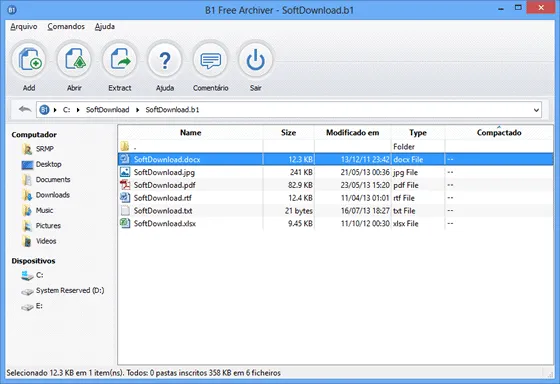Sort by the Compactado column header
Viewport: 560px width, 384px height.
click(499, 133)
